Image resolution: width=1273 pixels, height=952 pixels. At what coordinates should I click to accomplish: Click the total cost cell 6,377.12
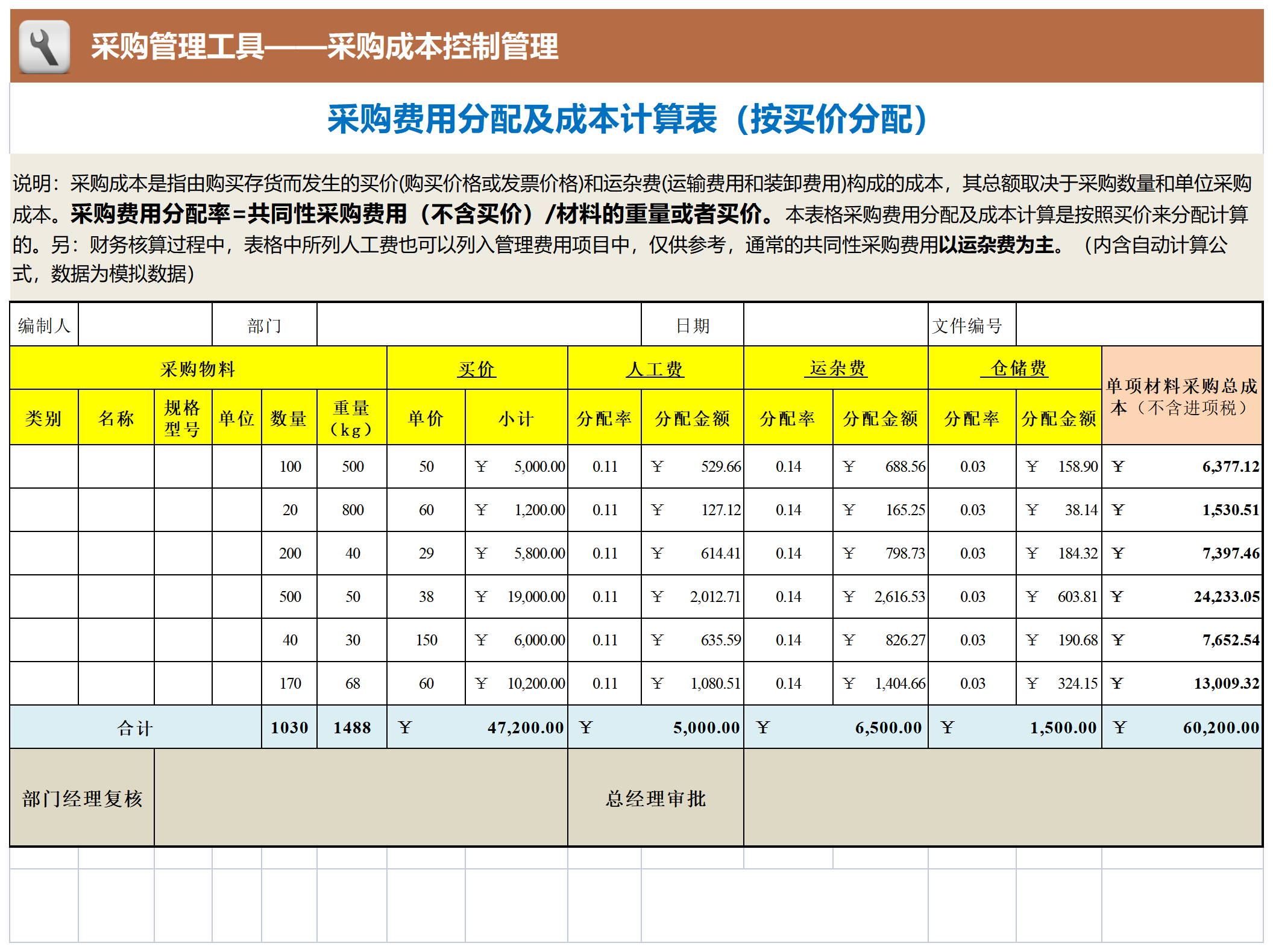[x=1181, y=466]
